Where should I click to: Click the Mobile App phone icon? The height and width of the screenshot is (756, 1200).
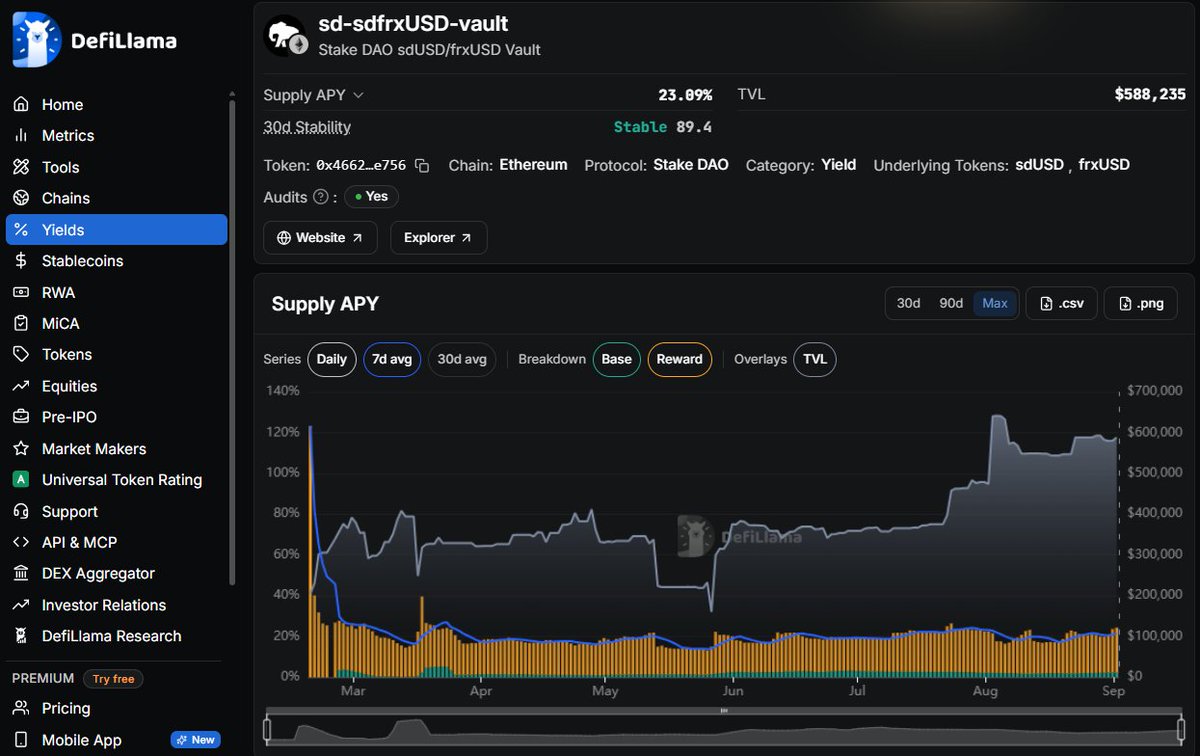[21, 740]
